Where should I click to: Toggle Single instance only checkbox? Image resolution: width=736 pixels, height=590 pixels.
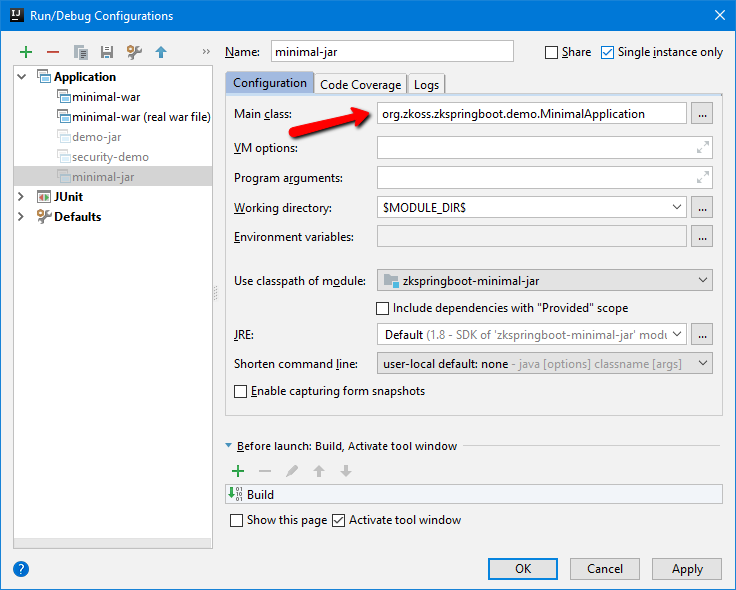(x=607, y=52)
